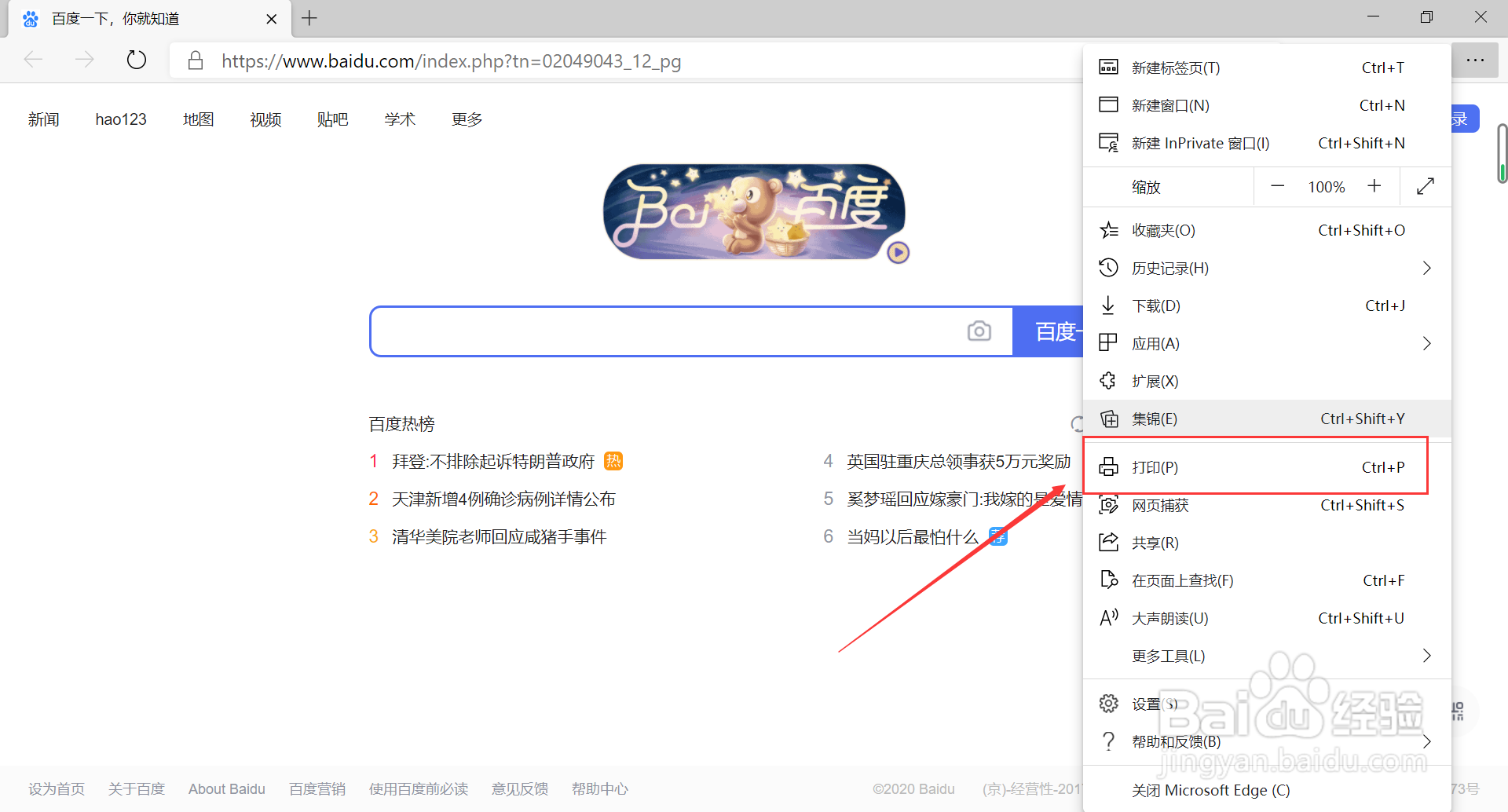Screen dimensions: 1508x812
Task: Expand the 帮助和反馈(B) submenu chevron
Action: click(x=1427, y=741)
